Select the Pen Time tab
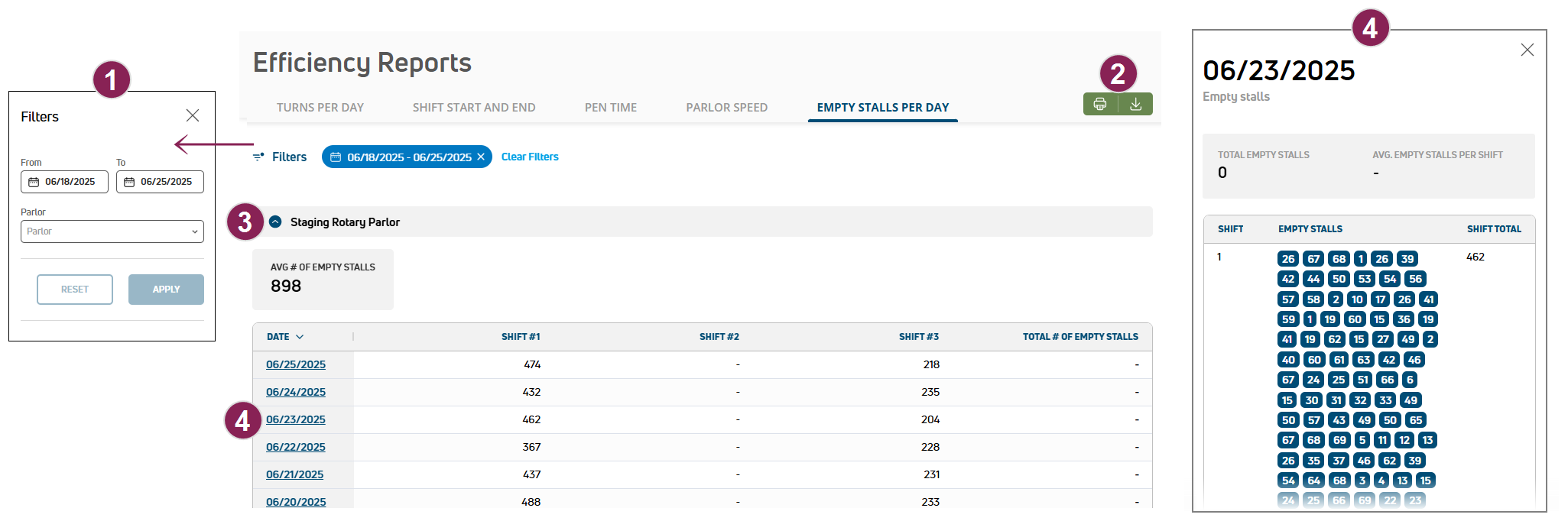The width and height of the screenshot is (1568, 521). (x=610, y=108)
